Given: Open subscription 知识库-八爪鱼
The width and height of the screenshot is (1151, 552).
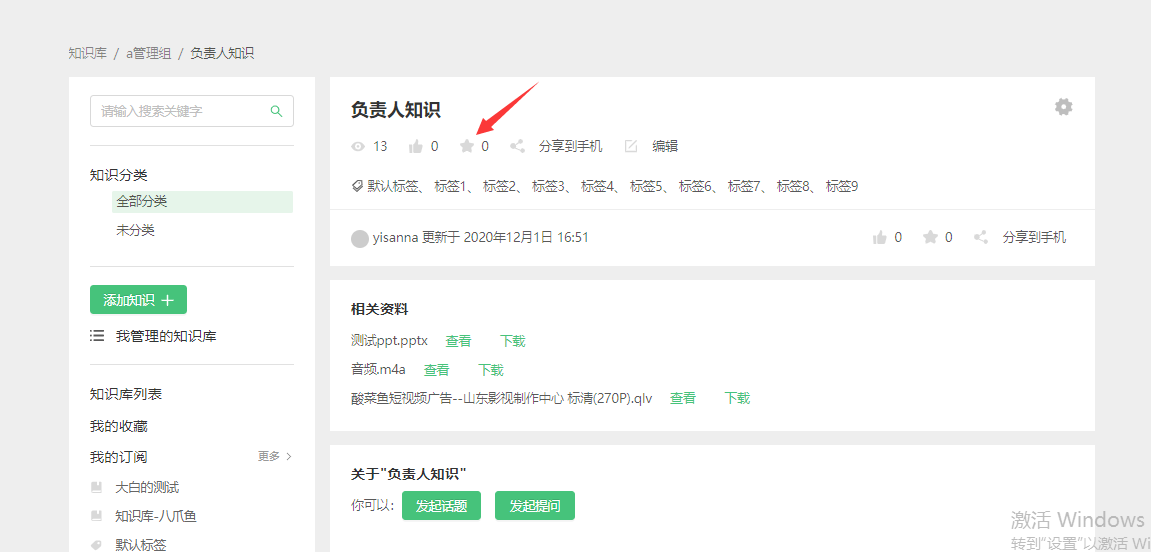Looking at the screenshot, I should click(156, 516).
